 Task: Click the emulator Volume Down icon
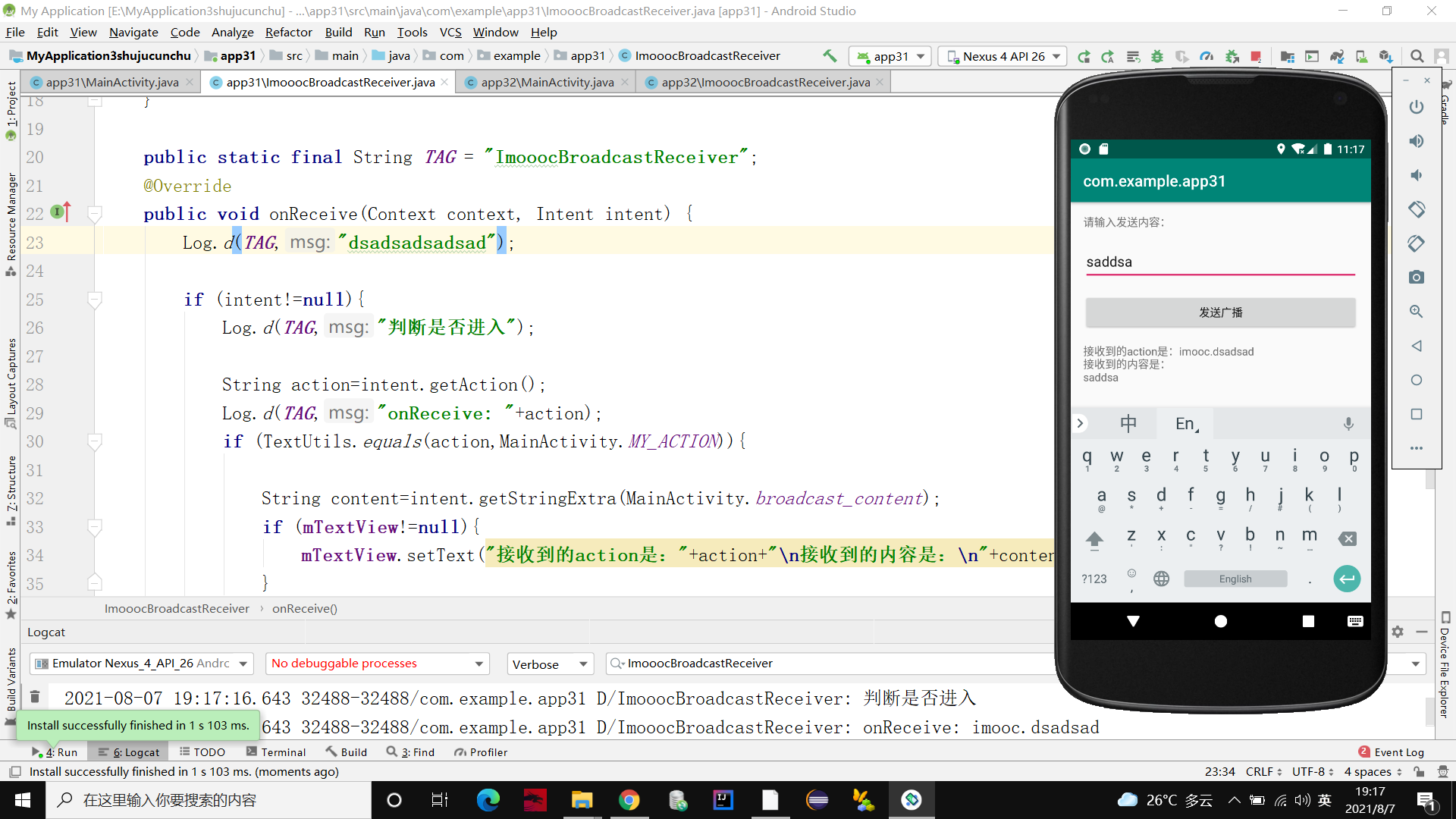tap(1416, 175)
